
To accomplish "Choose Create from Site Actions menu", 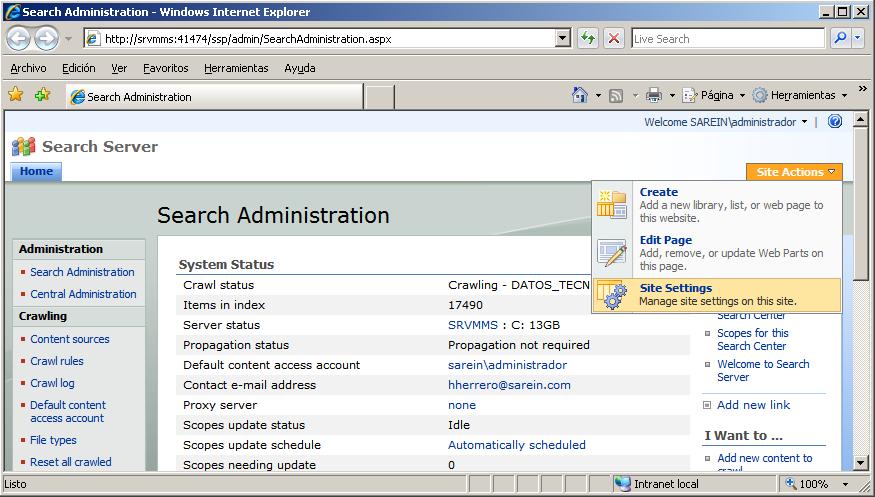I will (x=717, y=204).
